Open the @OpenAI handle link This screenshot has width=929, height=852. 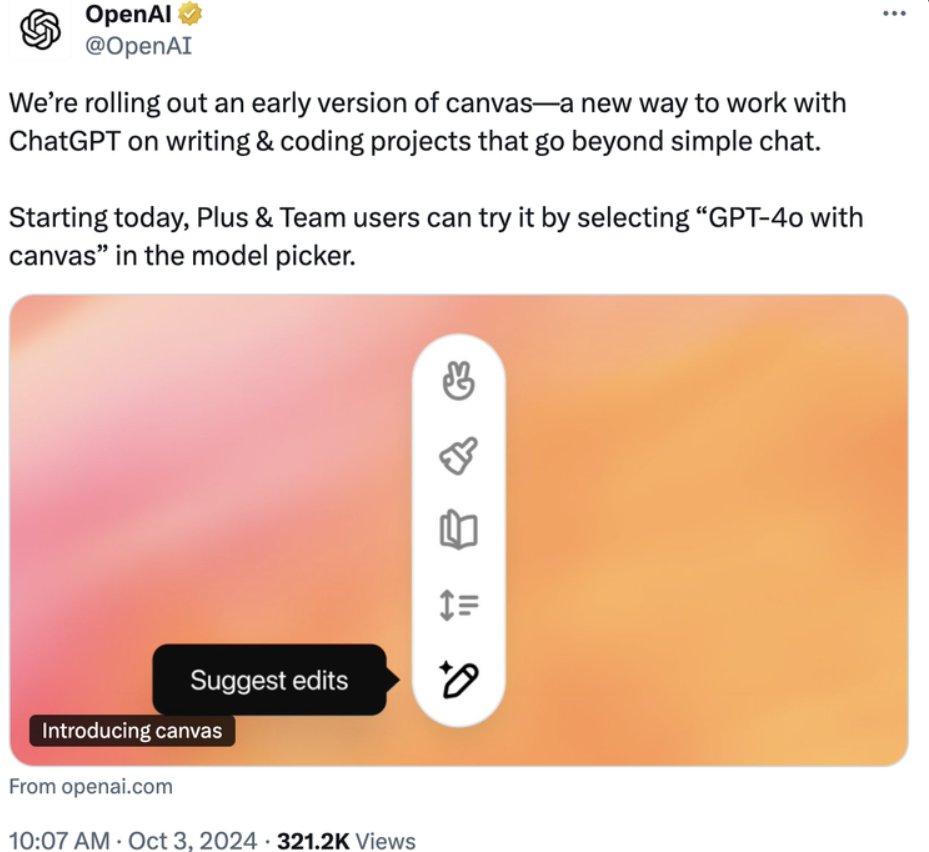tap(138, 46)
